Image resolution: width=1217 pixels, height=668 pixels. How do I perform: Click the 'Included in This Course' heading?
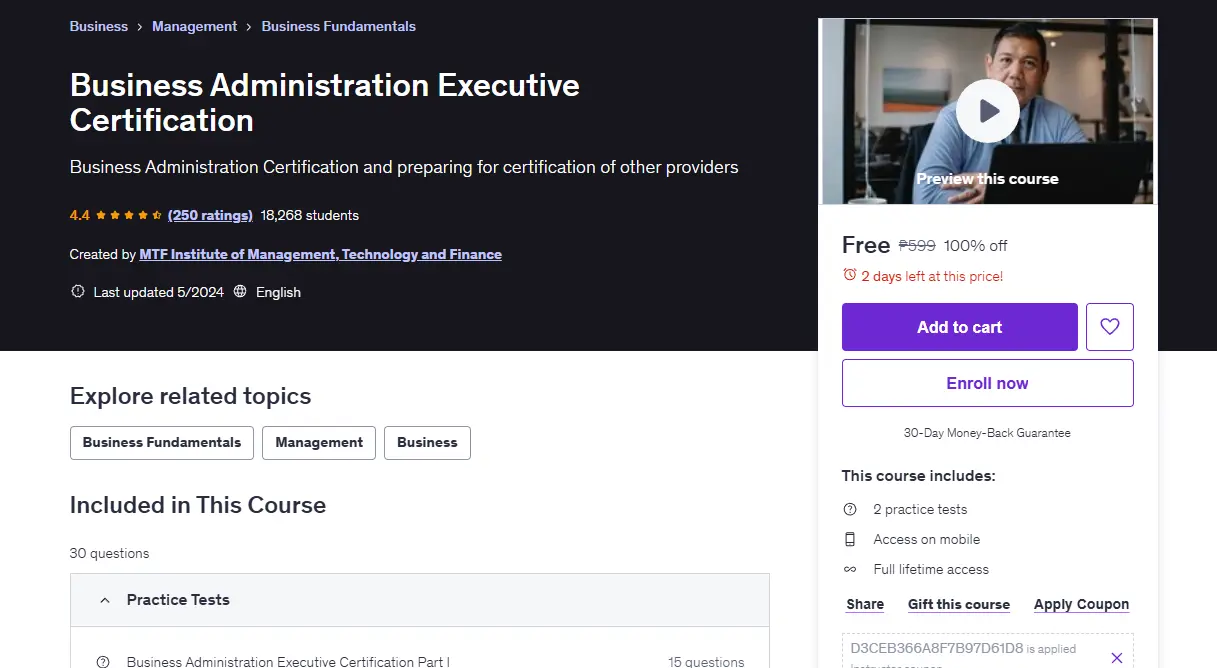[198, 505]
